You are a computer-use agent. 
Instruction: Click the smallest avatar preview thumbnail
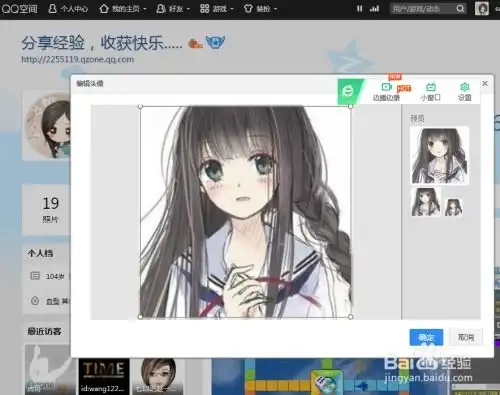click(454, 207)
